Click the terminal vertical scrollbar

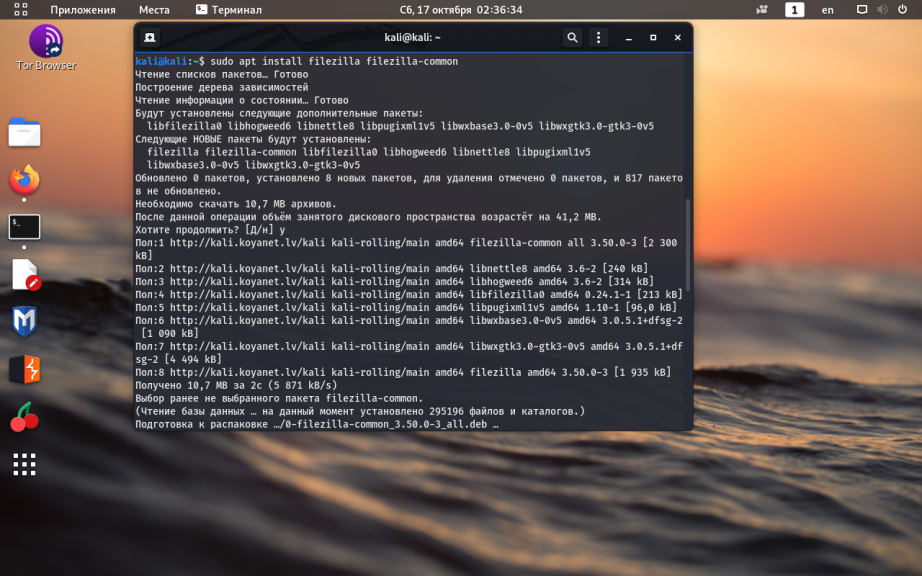pyautogui.click(x=688, y=244)
